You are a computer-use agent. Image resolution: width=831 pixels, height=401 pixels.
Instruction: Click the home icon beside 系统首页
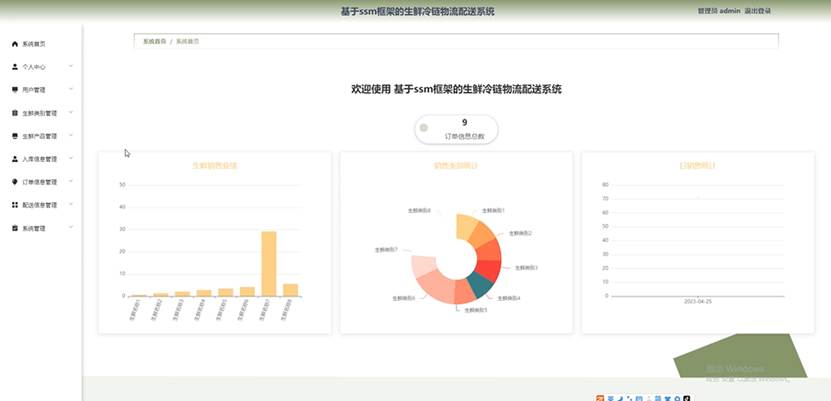coord(15,44)
